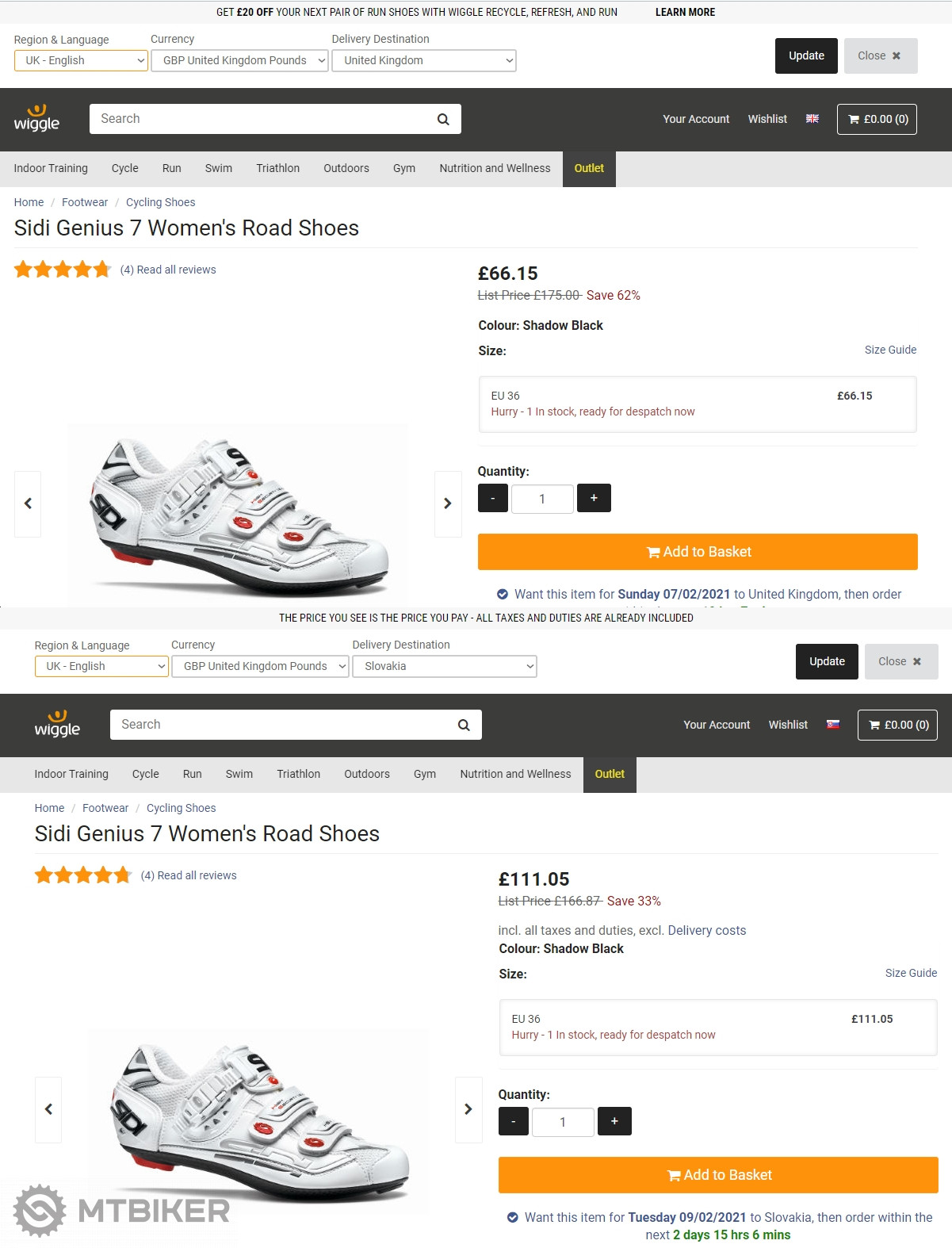Increase quantity with plus button on £66.15 listing

point(594,498)
